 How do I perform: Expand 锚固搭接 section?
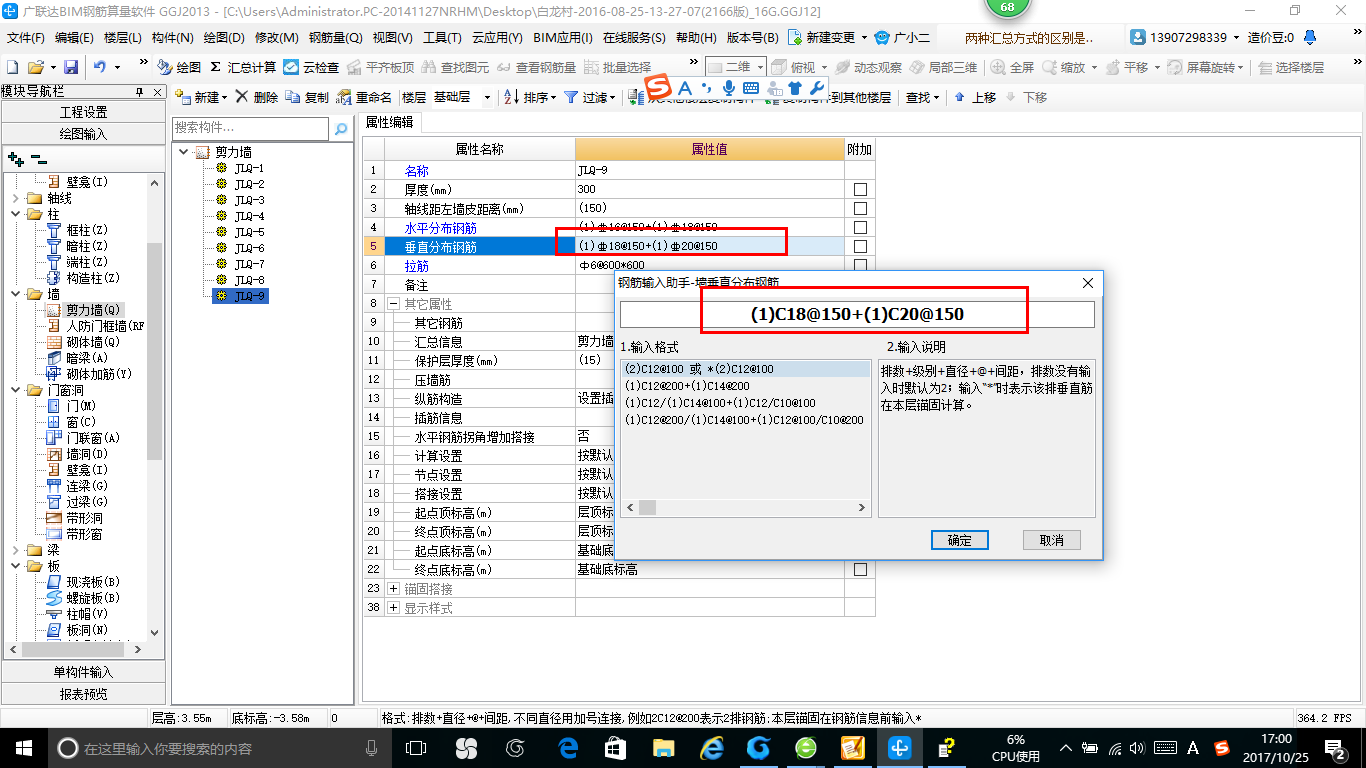point(393,589)
